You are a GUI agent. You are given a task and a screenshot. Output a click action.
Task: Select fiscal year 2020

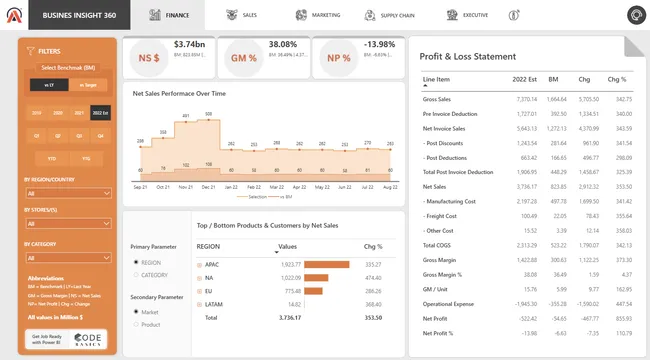[58, 113]
